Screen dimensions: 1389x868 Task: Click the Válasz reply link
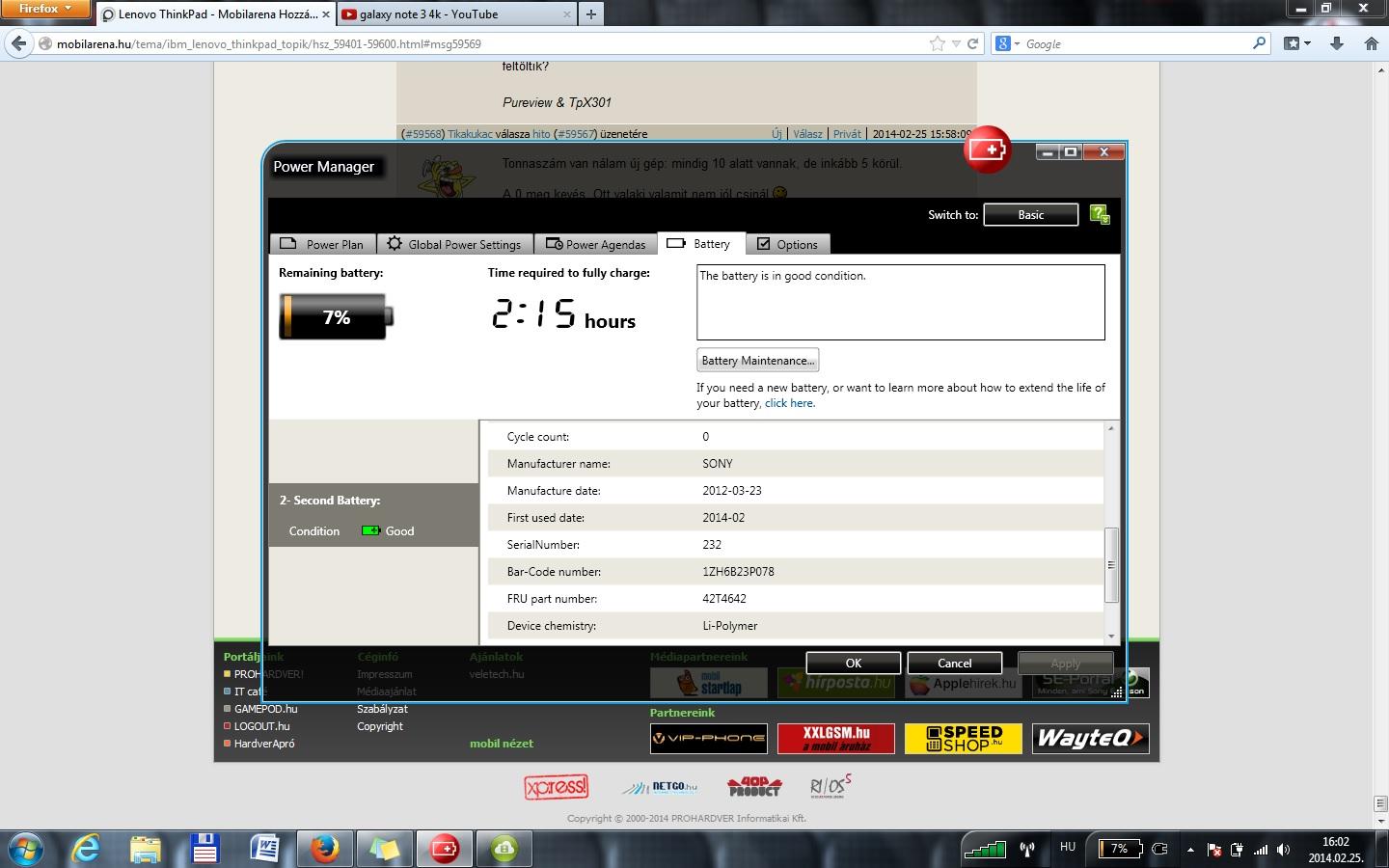[807, 134]
